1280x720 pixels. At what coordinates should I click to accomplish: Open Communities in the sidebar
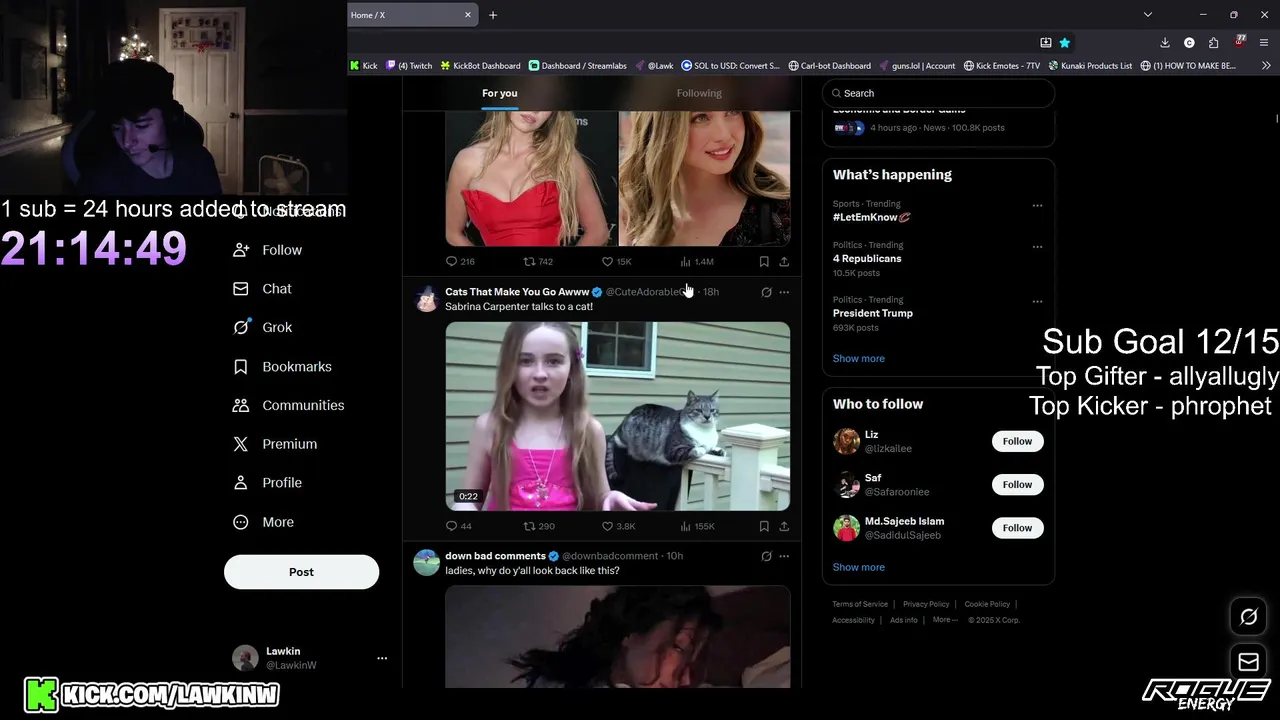(288, 405)
